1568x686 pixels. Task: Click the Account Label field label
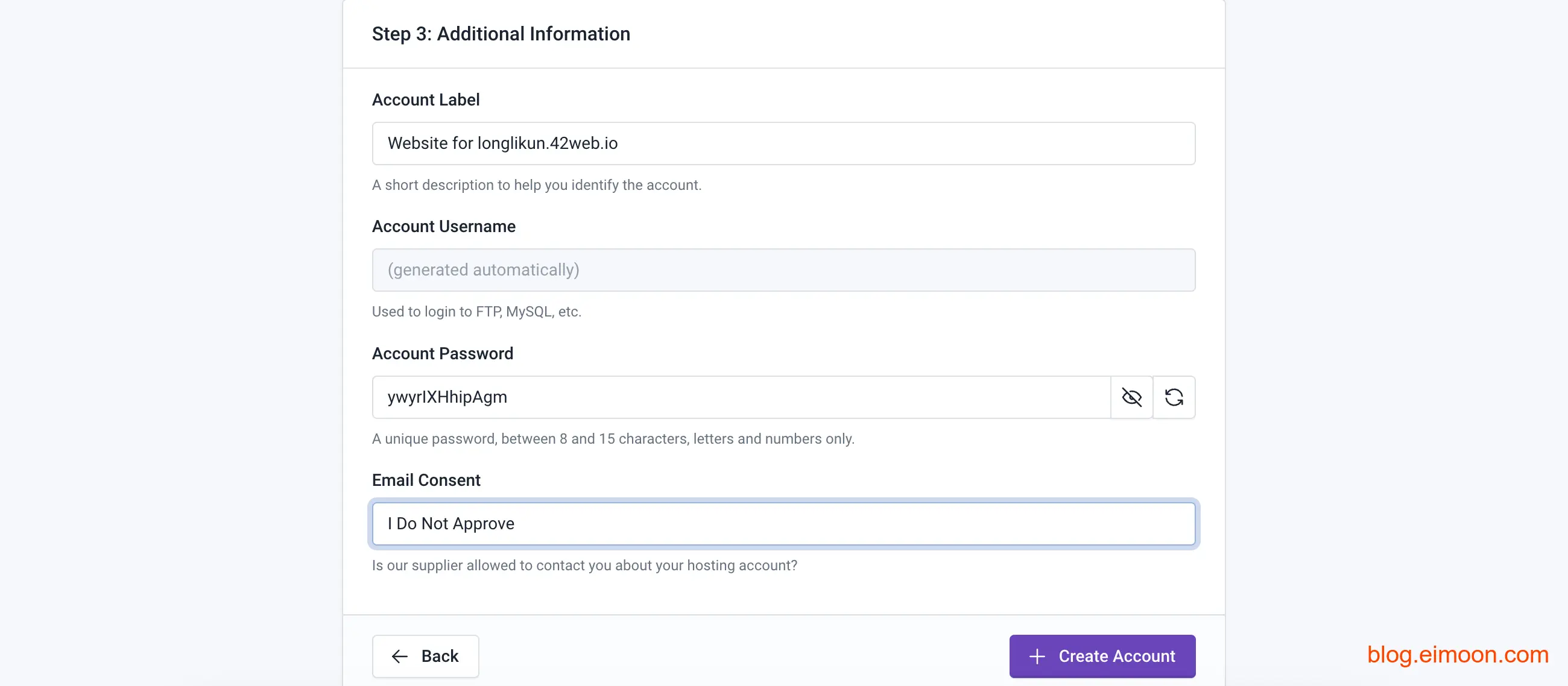(426, 100)
